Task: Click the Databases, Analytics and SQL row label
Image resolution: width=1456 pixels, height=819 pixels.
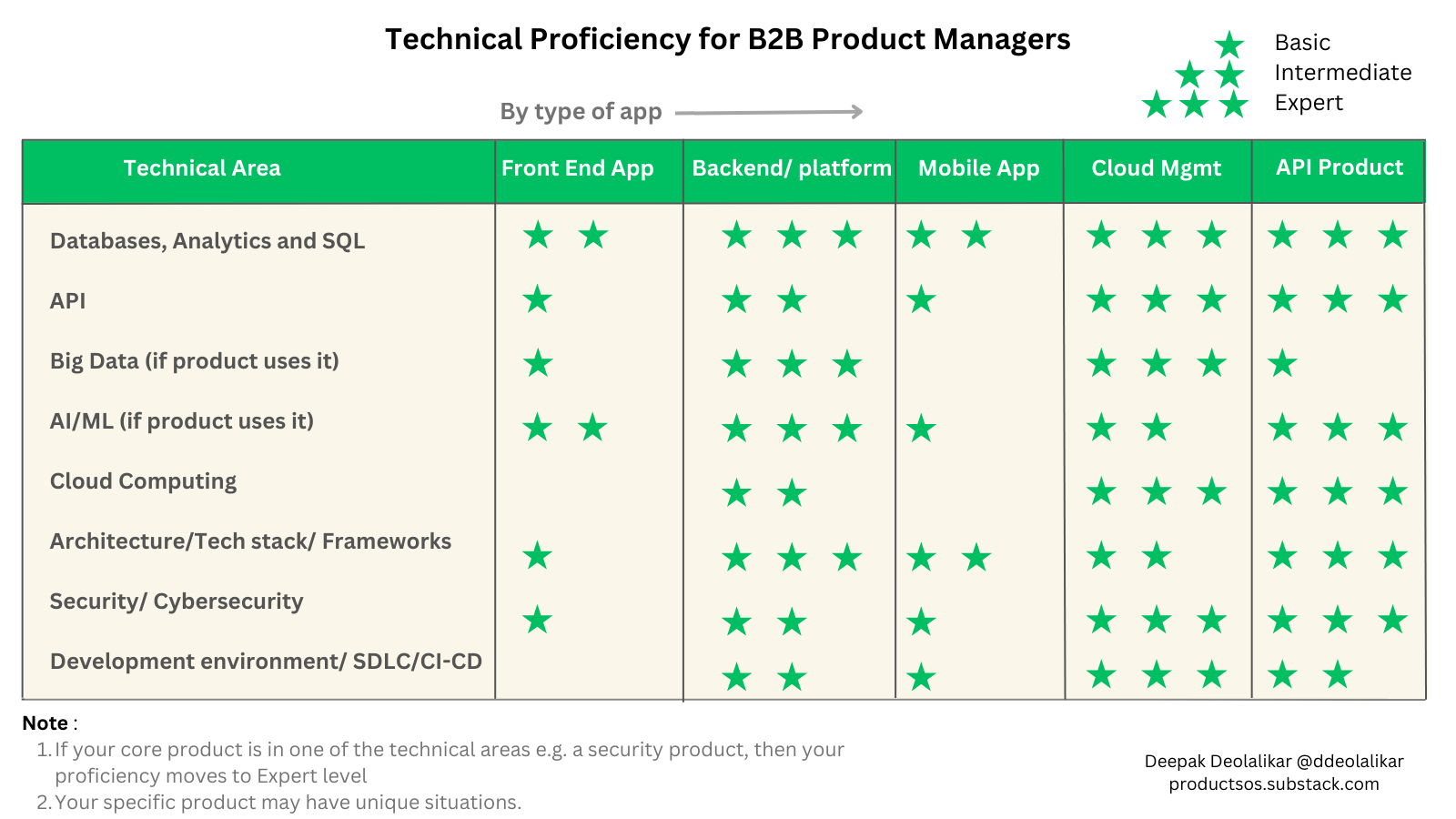Action: click(207, 241)
